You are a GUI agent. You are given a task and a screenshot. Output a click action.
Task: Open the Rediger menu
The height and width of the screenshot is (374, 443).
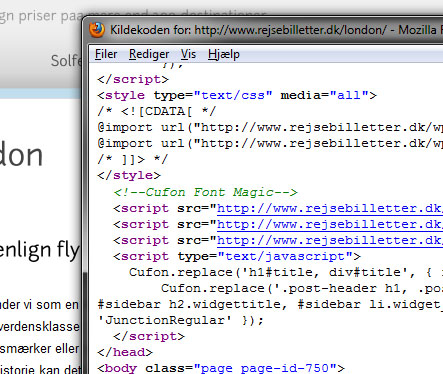tap(149, 54)
